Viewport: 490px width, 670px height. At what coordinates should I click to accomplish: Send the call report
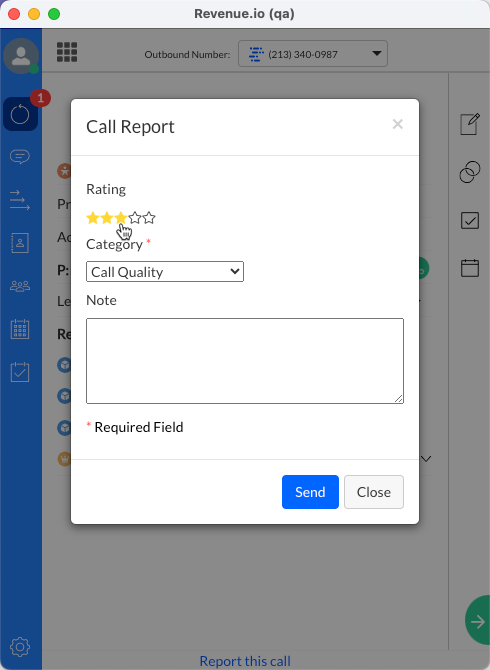[x=310, y=492]
